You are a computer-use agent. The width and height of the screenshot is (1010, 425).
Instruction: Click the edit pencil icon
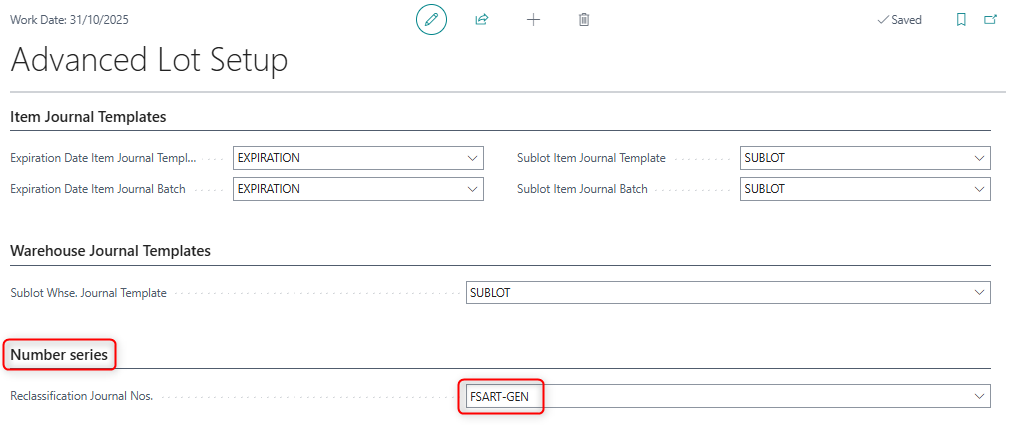[431, 20]
